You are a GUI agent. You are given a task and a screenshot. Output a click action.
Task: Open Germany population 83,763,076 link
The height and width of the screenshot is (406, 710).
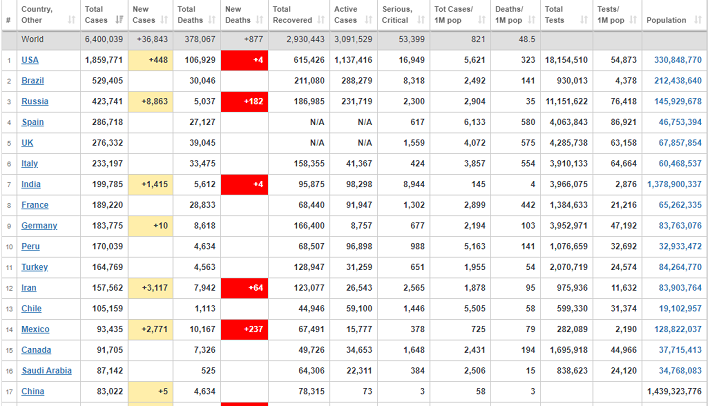point(680,225)
